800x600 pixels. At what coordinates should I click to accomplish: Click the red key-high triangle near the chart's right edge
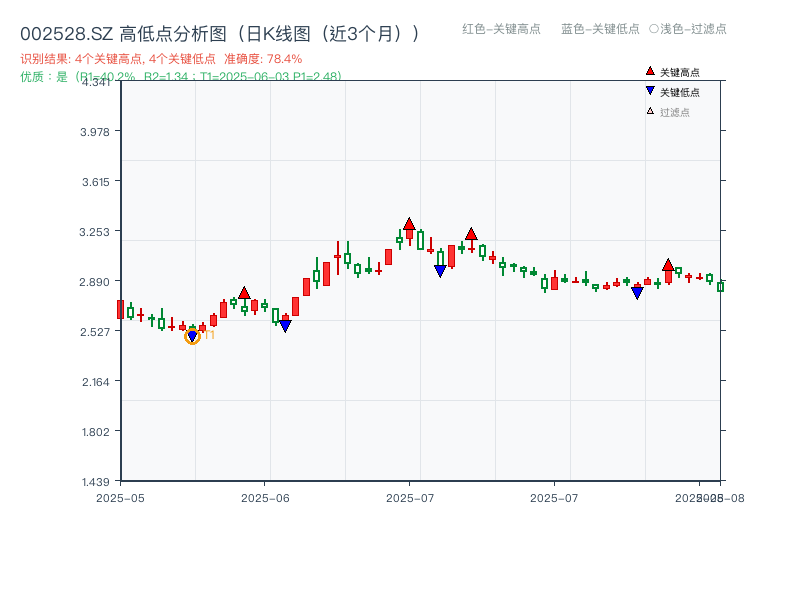tap(668, 265)
